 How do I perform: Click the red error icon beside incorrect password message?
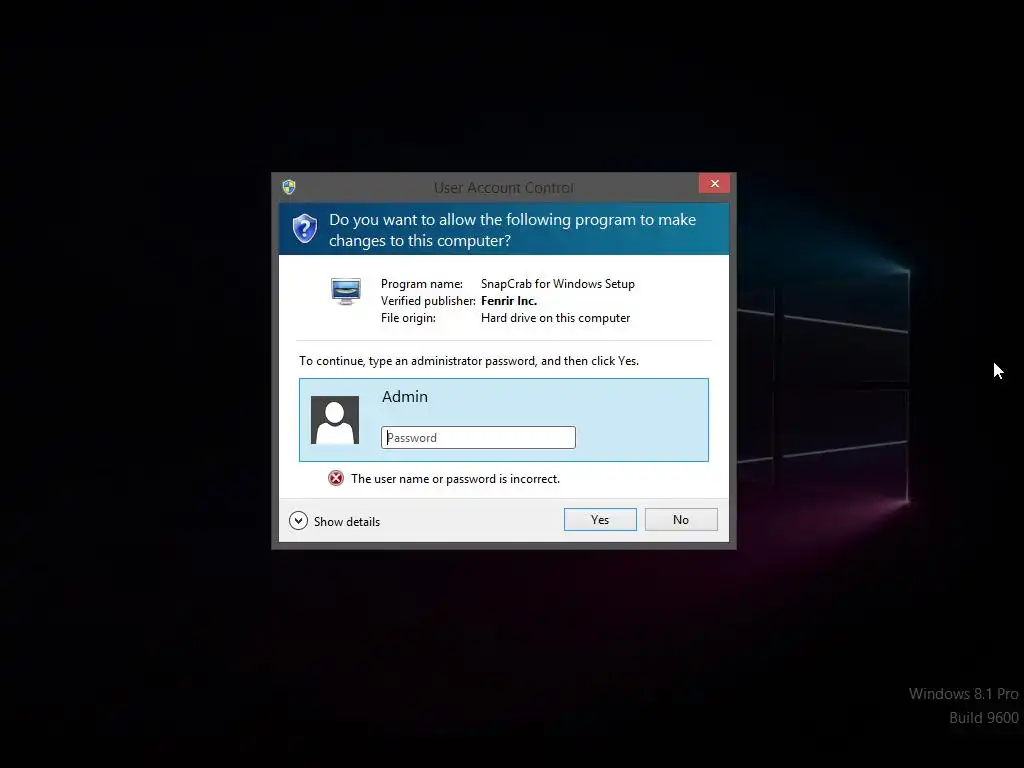(336, 479)
